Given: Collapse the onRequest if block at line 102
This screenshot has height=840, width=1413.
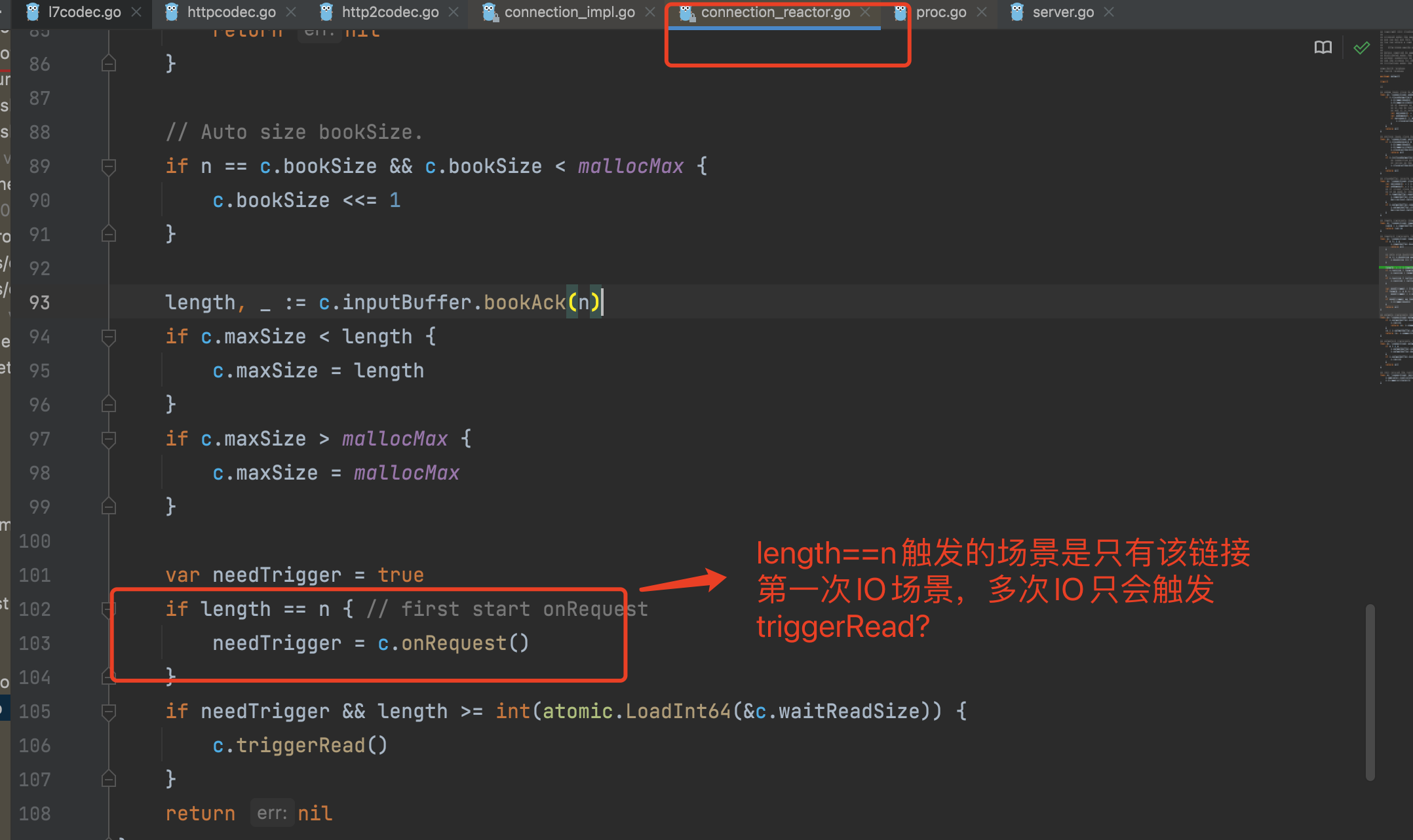Looking at the screenshot, I should [109, 609].
